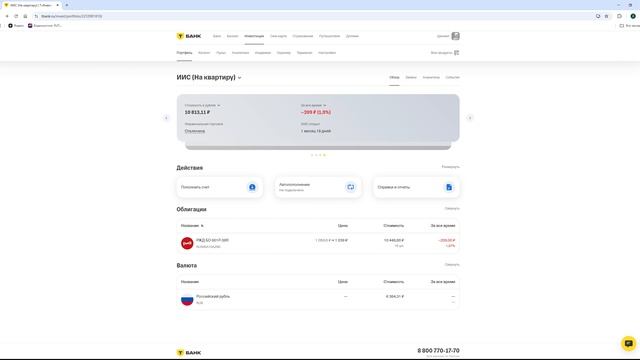
Task: Expand the Действия section
Action: (451, 167)
